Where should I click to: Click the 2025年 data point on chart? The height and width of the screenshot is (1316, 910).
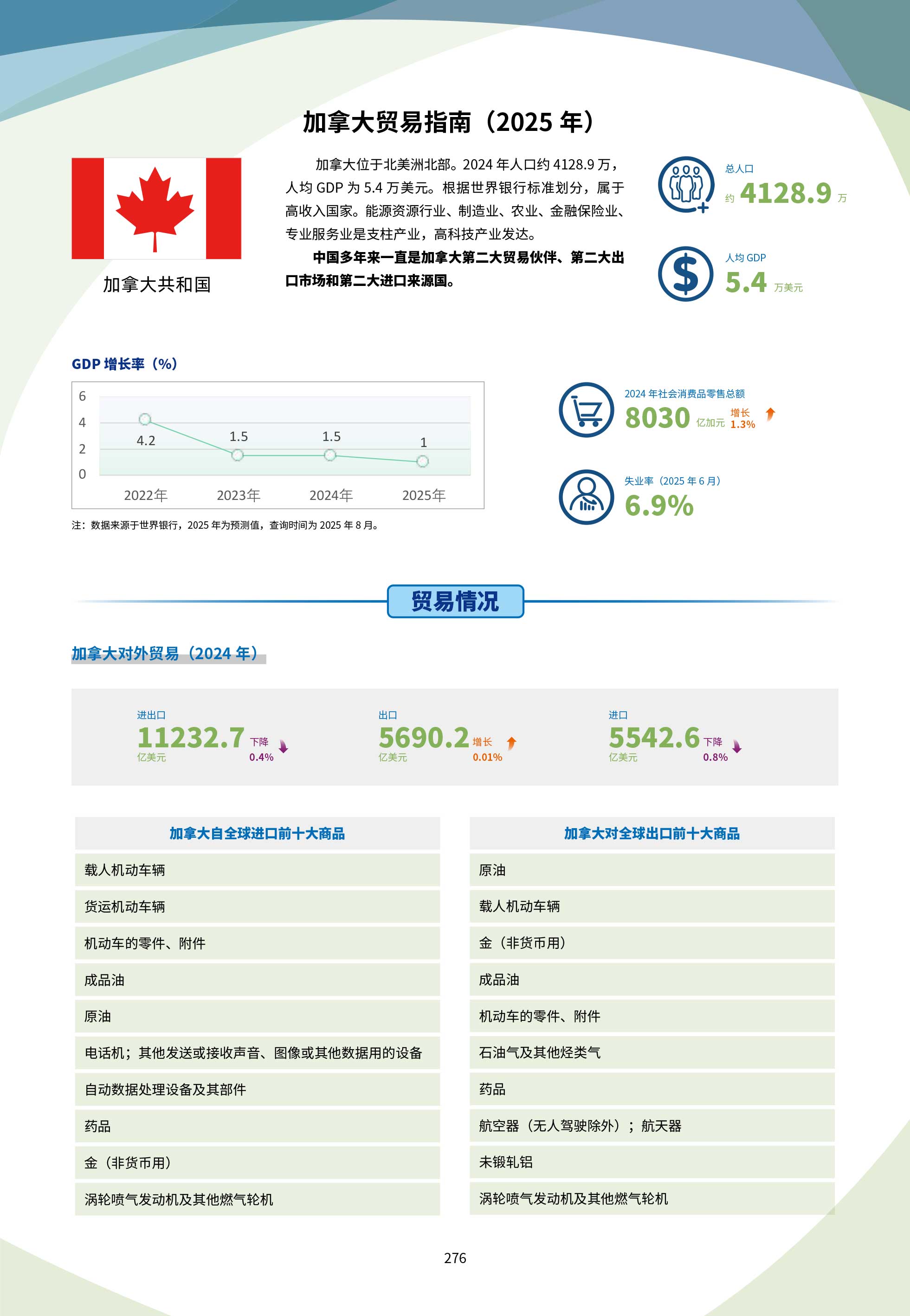coord(422,461)
